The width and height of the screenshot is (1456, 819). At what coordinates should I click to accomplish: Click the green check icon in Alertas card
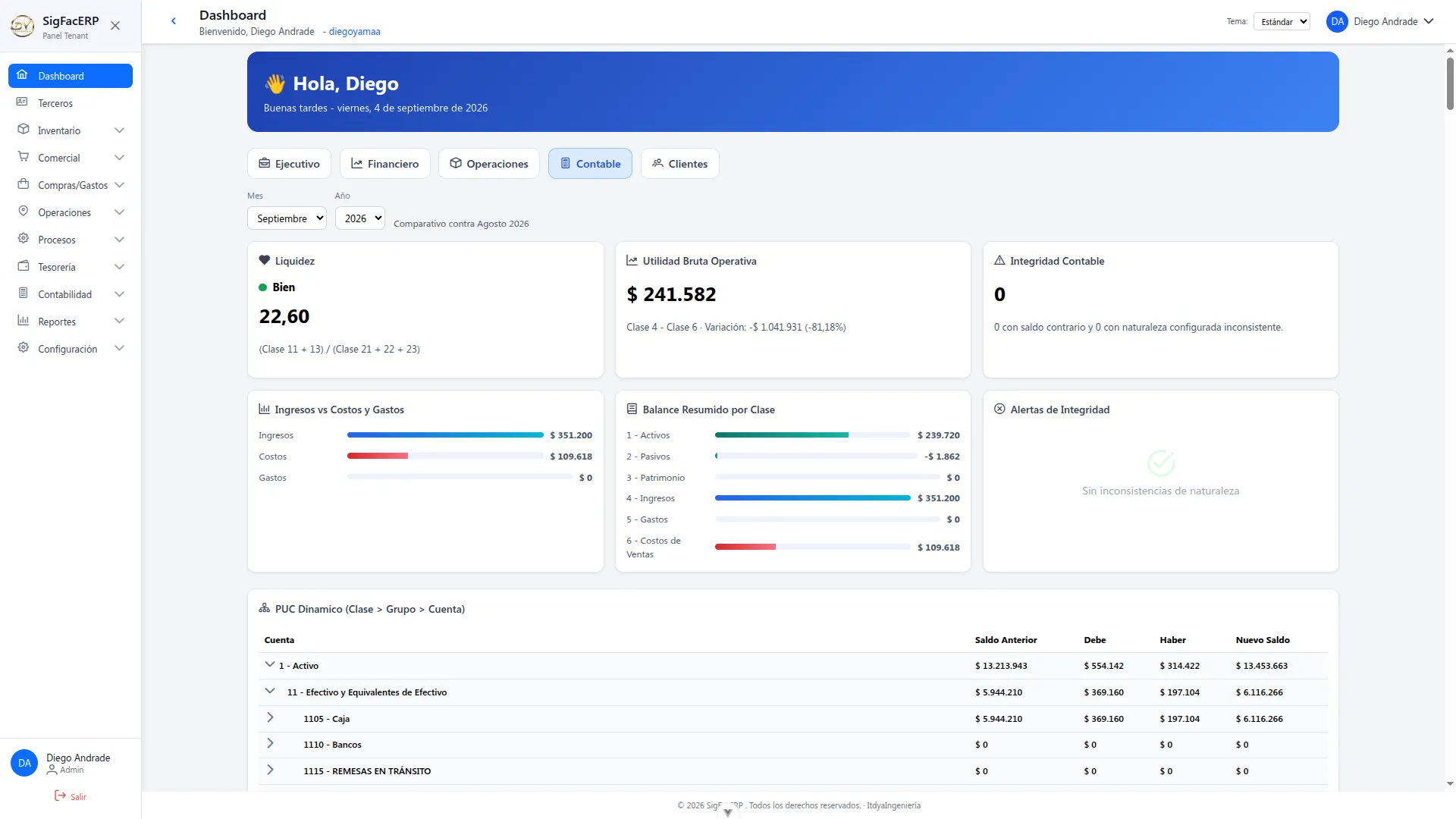[1161, 463]
